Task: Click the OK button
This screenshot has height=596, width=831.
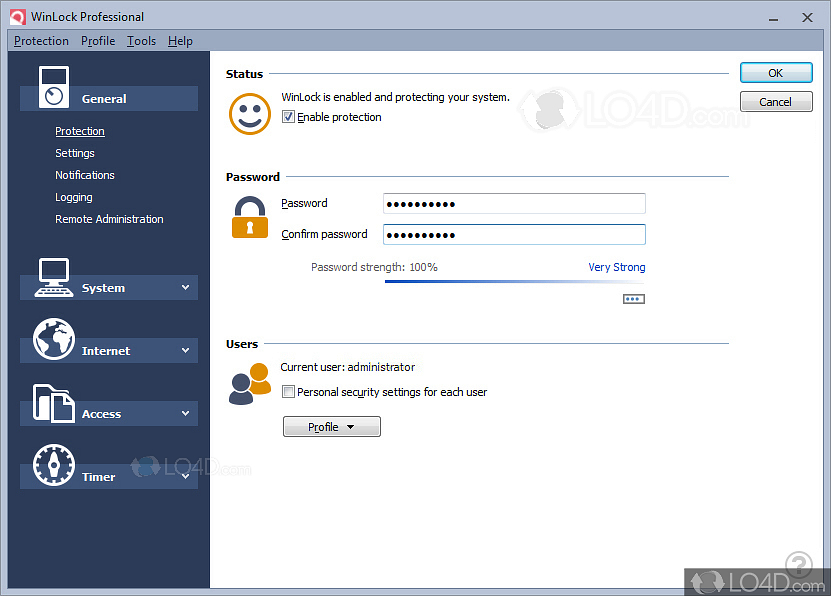Action: coord(776,72)
